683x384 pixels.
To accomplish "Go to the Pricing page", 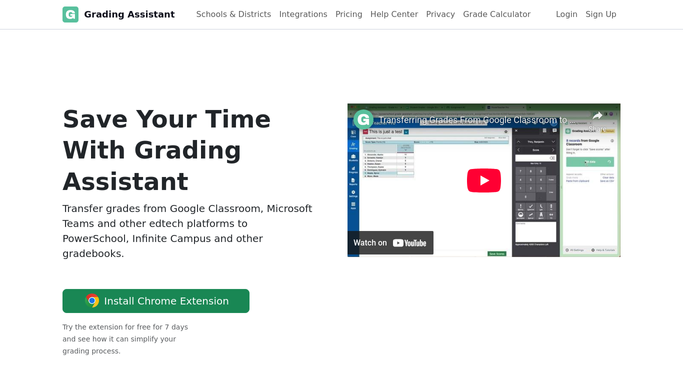I will point(348,14).
